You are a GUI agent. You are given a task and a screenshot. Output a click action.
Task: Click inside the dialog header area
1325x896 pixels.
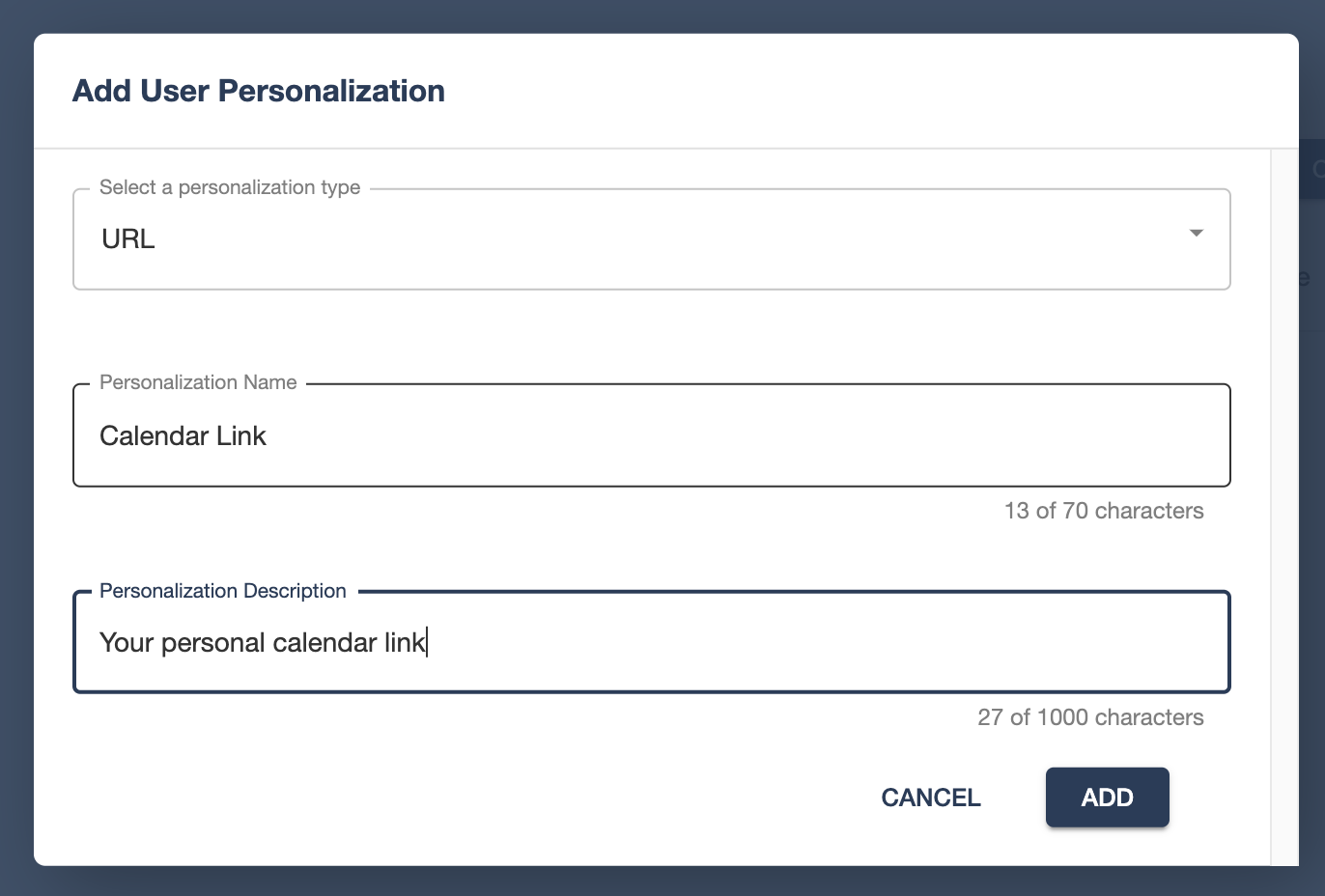point(666,90)
